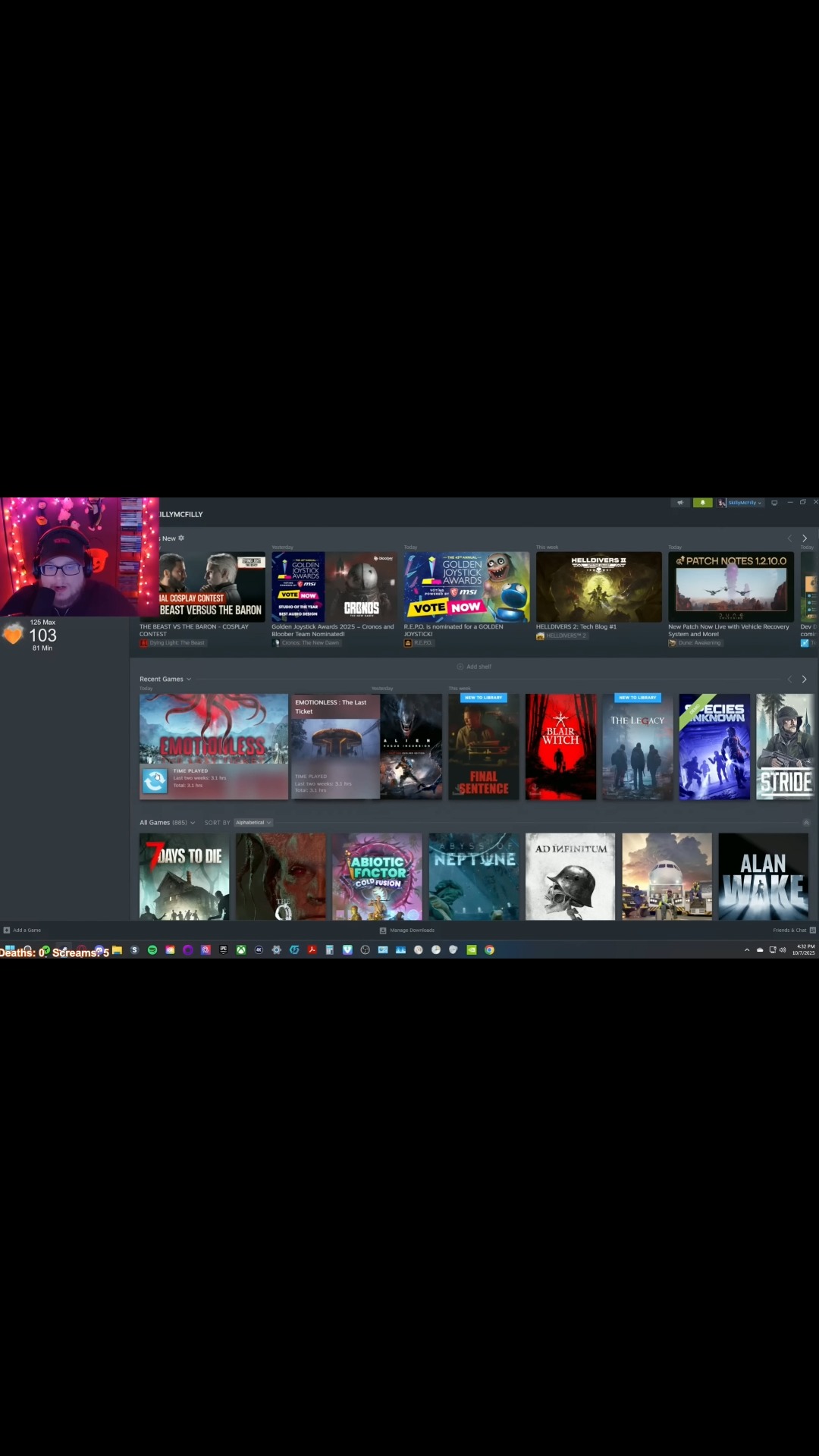Open the Species Unknown game cover
Viewport: 819px width, 1456px height.
(x=714, y=746)
